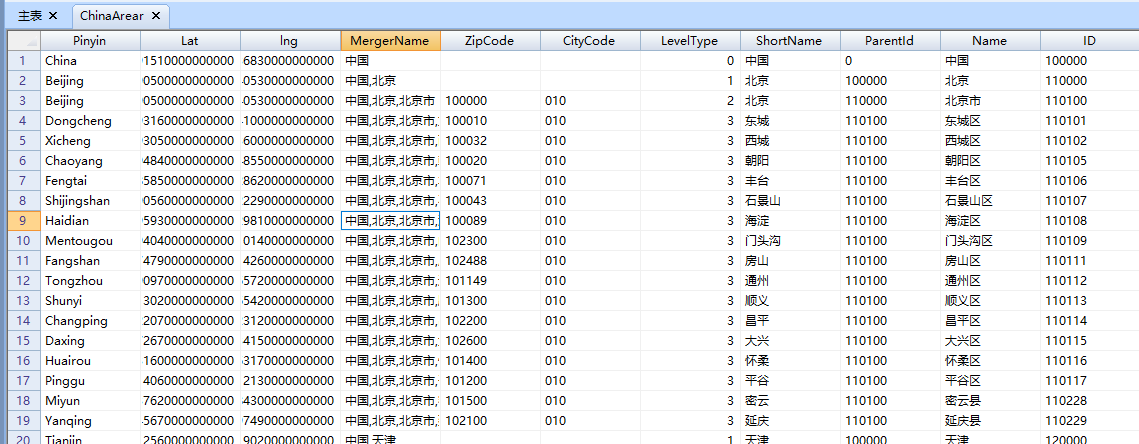Click the ShortName cell '石景山'
Viewport: 1139px width, 444px height.
(790, 201)
